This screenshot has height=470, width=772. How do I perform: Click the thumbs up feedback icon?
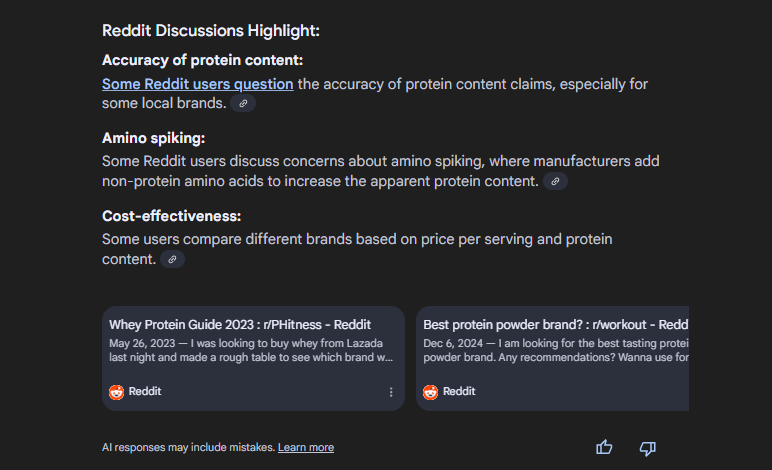click(604, 447)
